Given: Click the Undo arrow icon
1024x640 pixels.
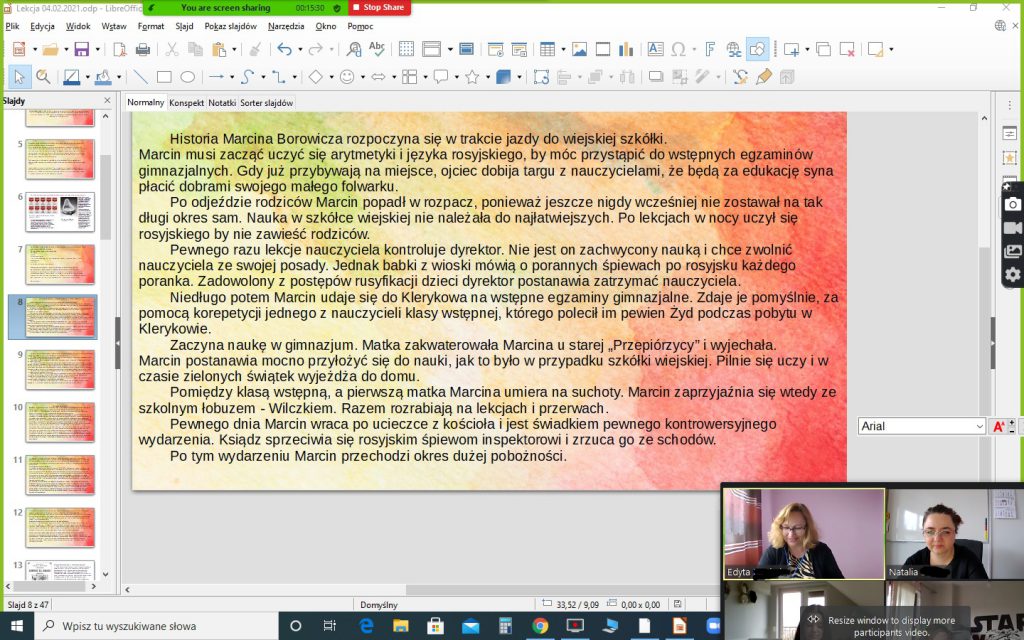Looking at the screenshot, I should (x=284, y=49).
